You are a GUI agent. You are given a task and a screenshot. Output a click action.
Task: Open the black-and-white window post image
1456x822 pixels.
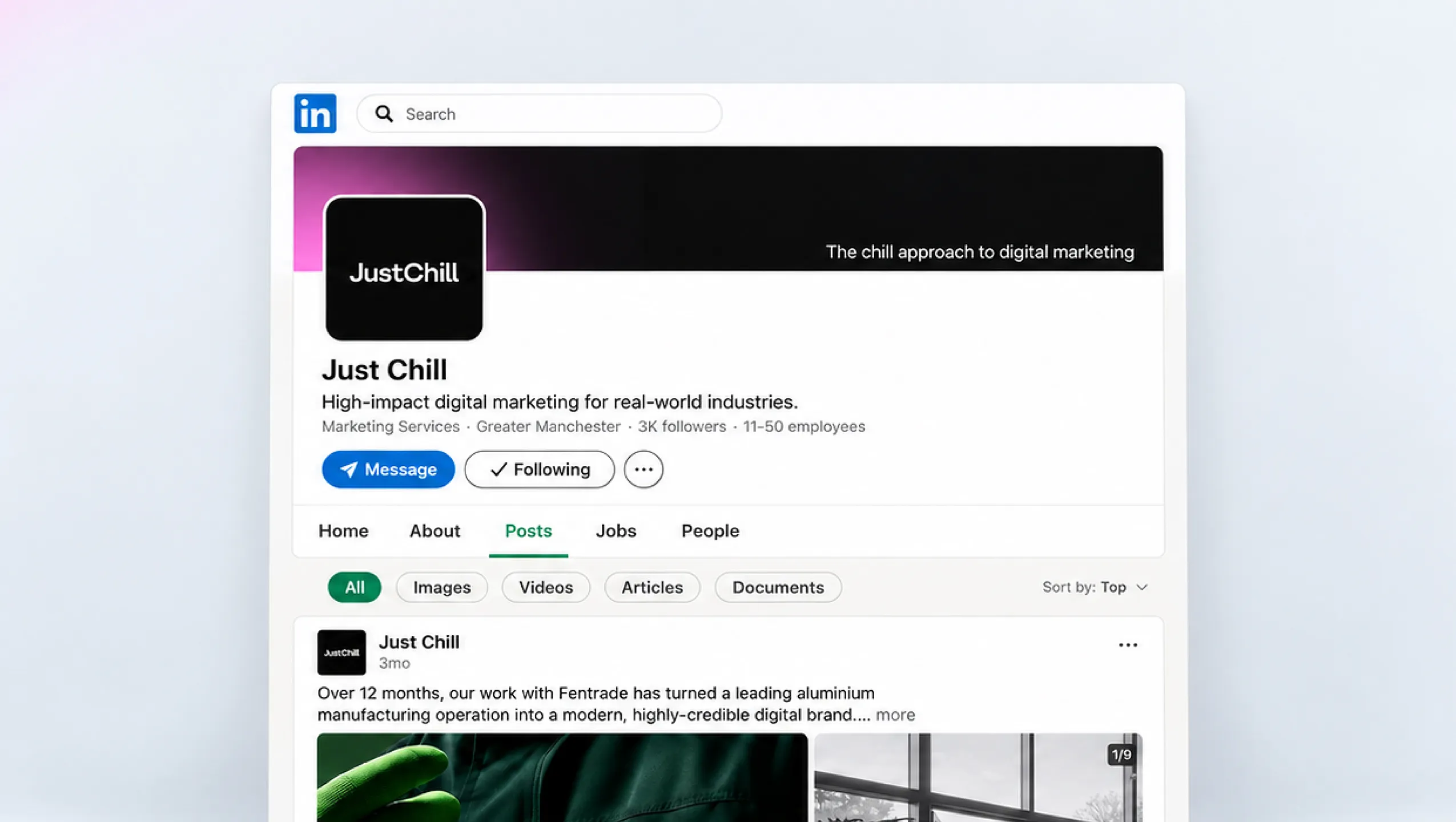(979, 777)
